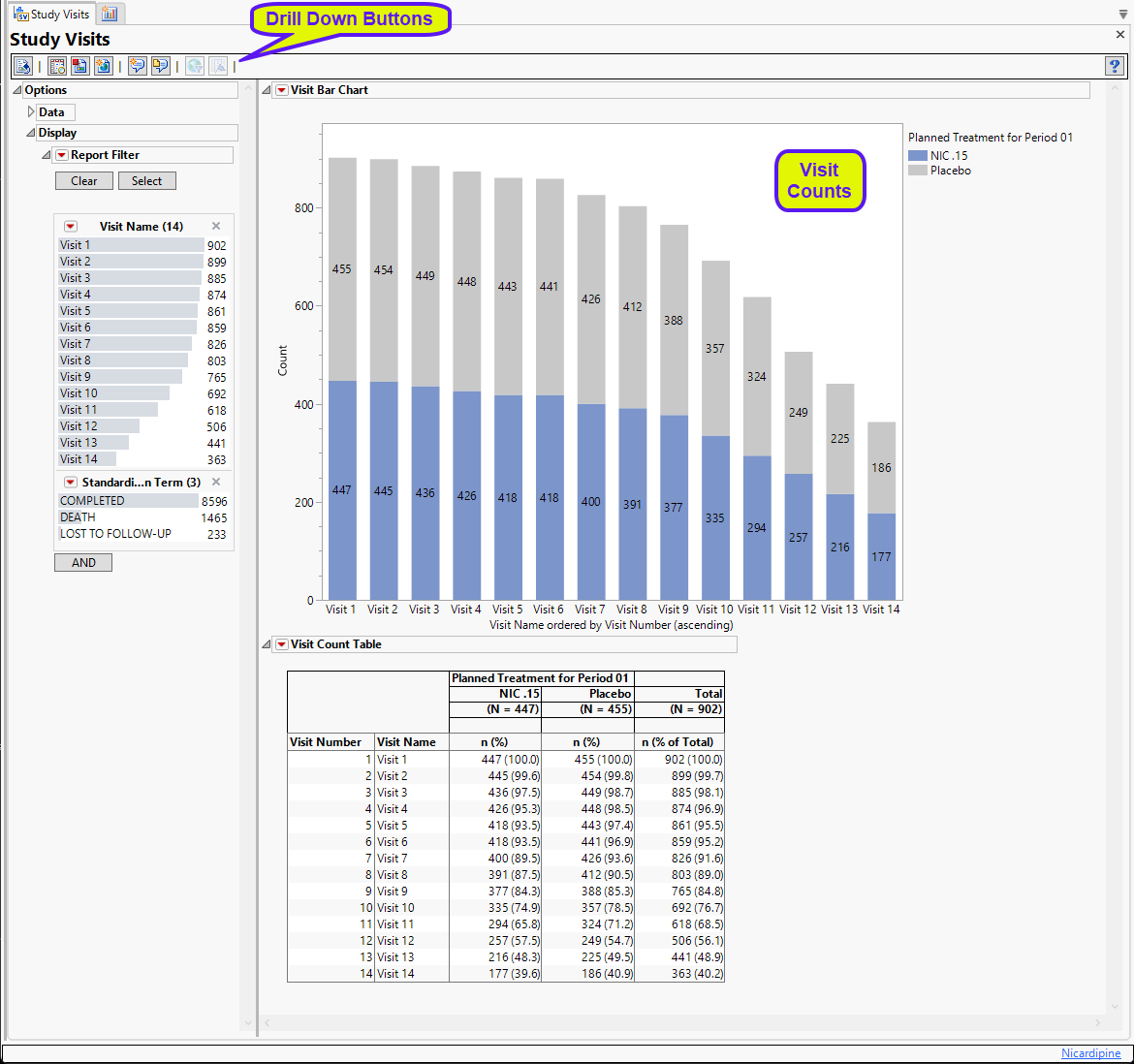Click the Clear button in Report Filter
Image resolution: width=1134 pixels, height=1064 pixels.
pos(83,181)
